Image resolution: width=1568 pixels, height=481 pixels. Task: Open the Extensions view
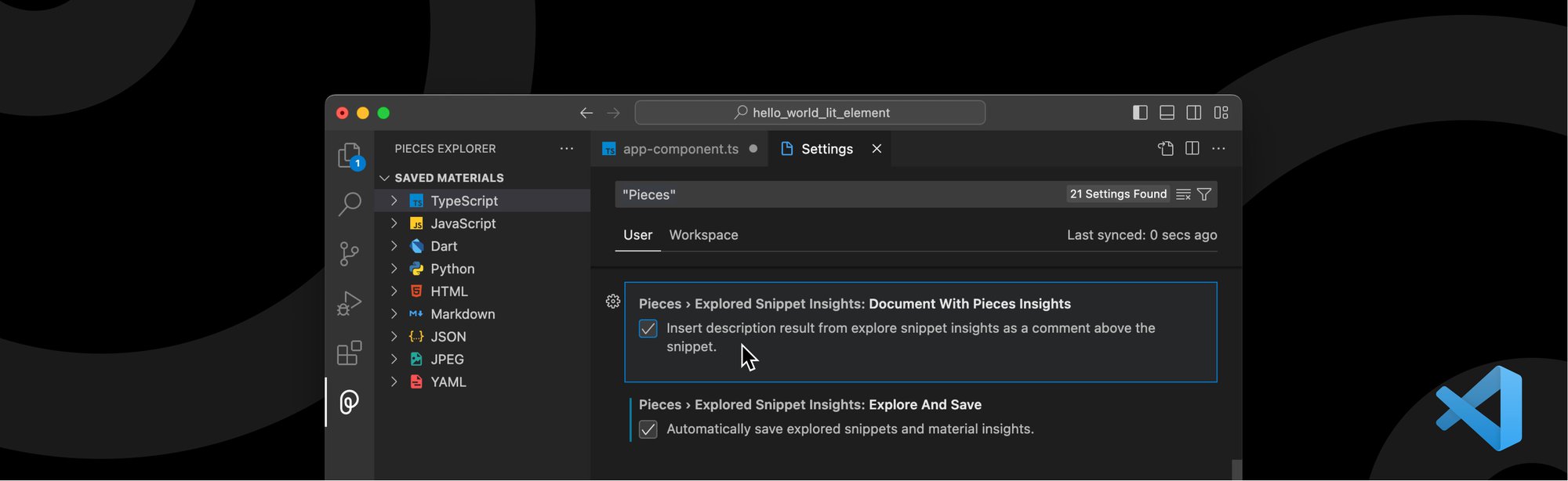(x=350, y=353)
